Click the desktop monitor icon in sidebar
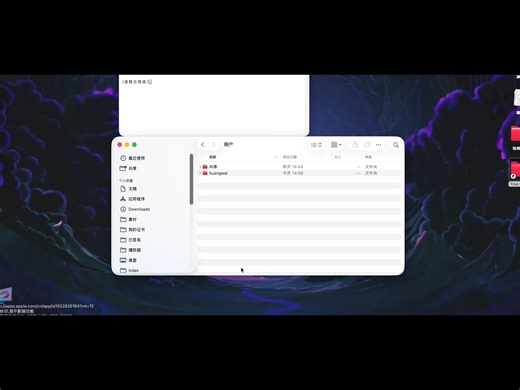The height and width of the screenshot is (390, 520). point(123,260)
